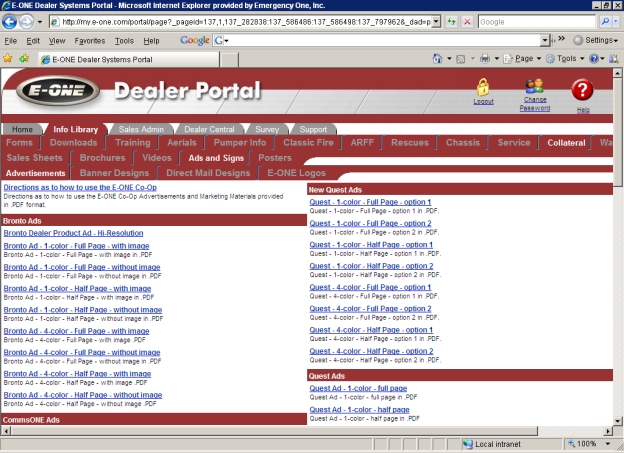Open the Favorites Center star icon
624x453 pixels.
[7, 59]
